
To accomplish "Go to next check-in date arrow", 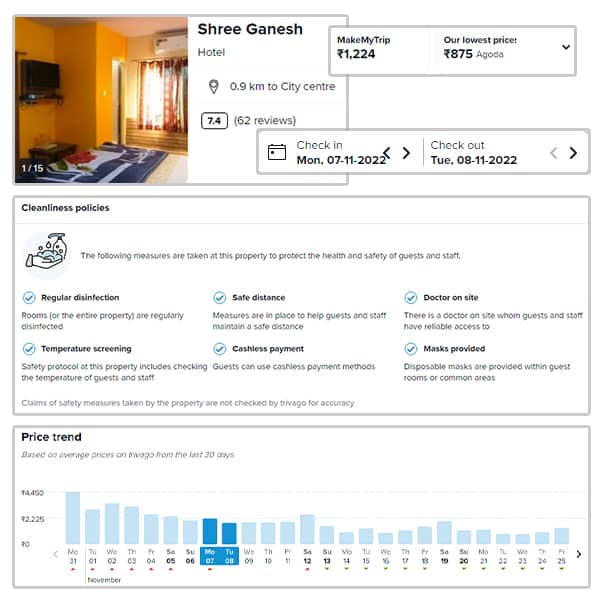I will pos(406,153).
